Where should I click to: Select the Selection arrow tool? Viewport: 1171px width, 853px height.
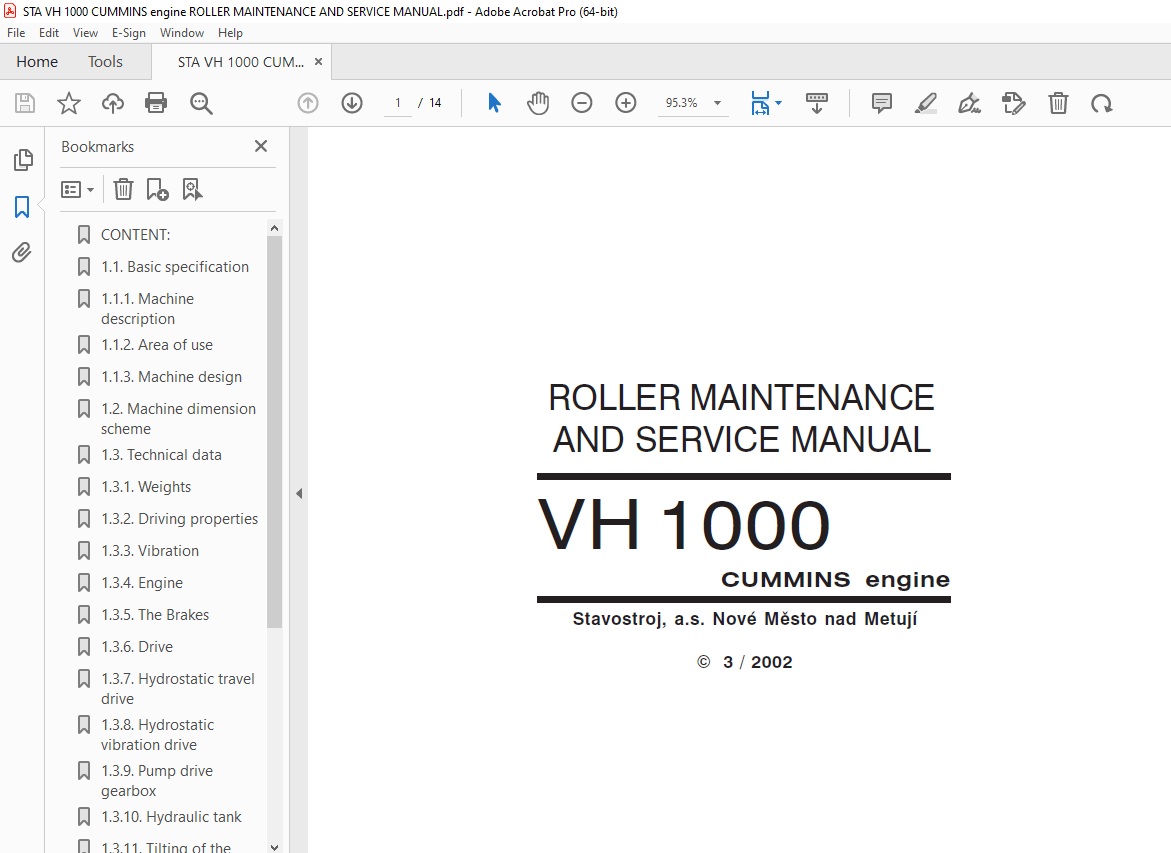[493, 102]
